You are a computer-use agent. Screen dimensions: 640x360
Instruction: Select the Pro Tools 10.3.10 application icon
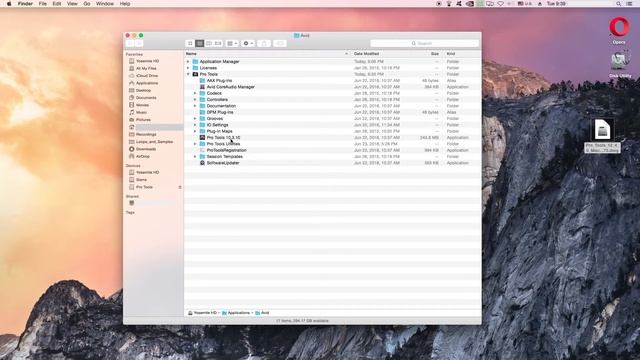[202, 138]
